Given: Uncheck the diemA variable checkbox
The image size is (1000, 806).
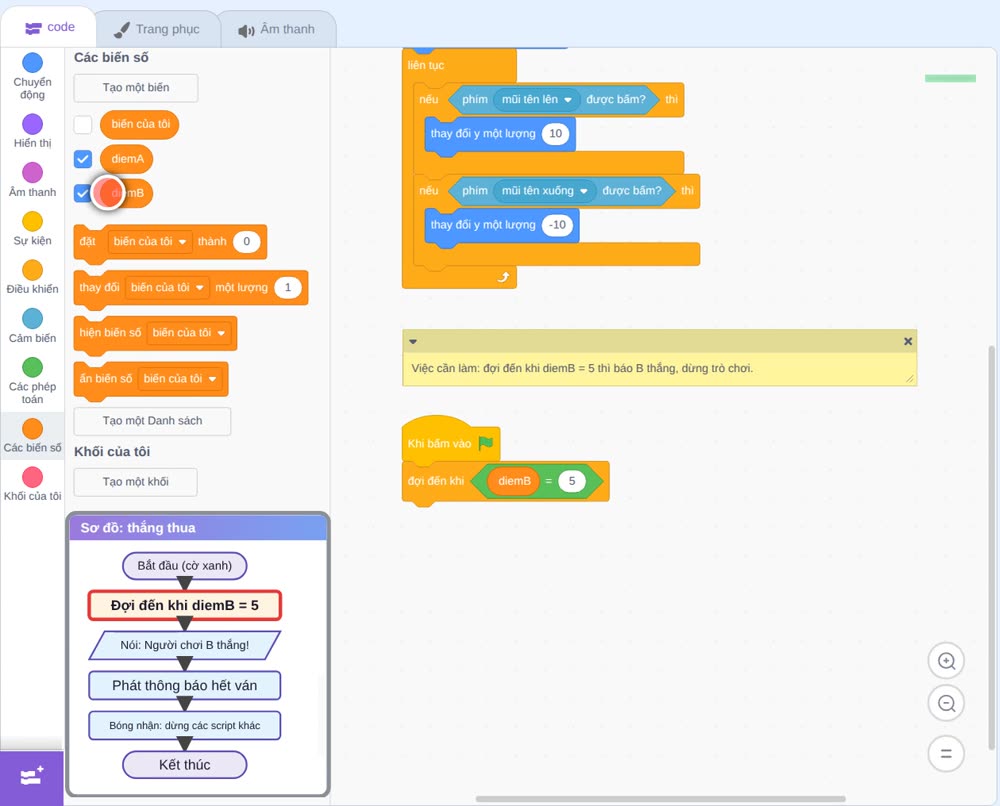Looking at the screenshot, I should (83, 159).
